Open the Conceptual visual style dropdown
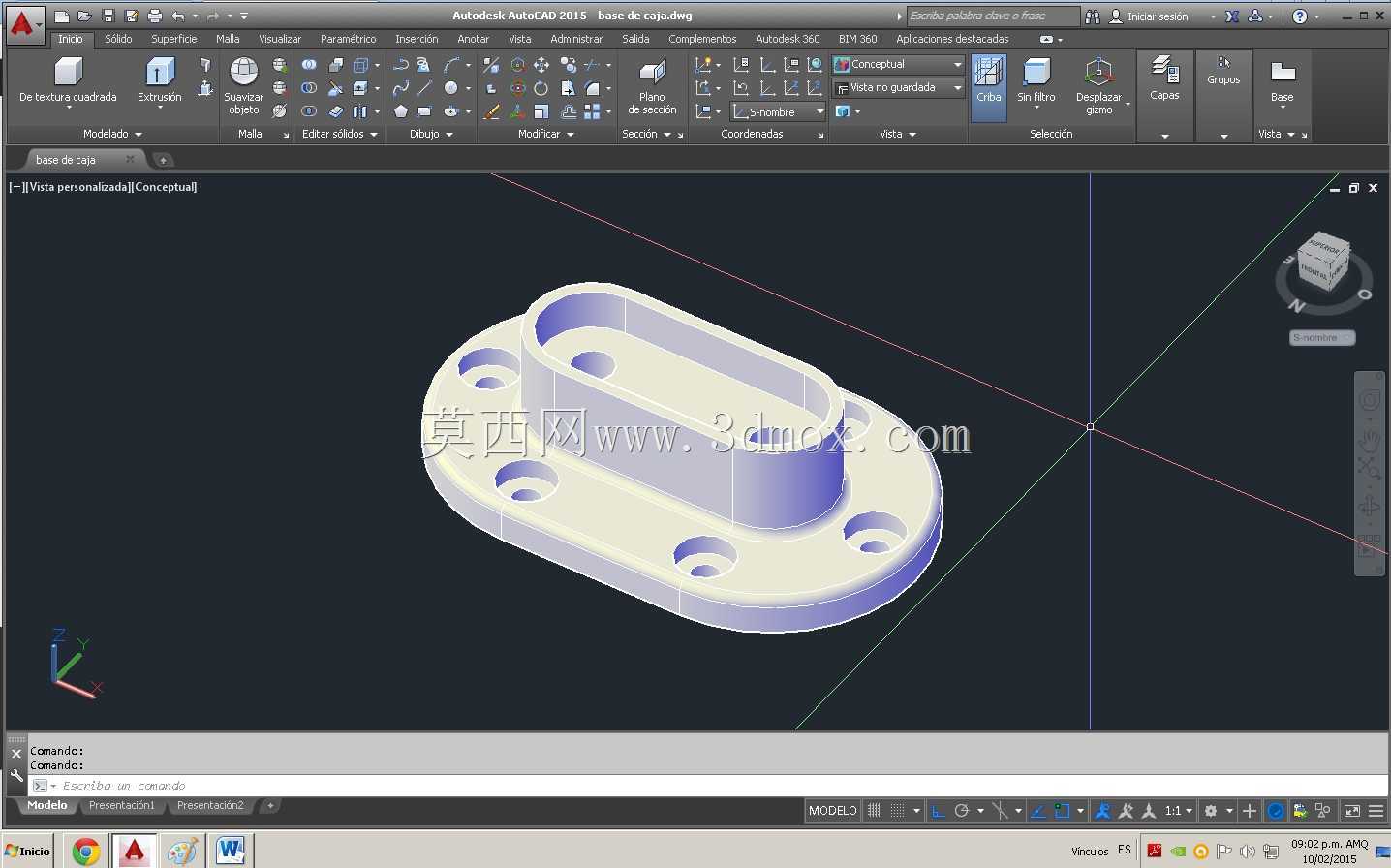 pyautogui.click(x=898, y=64)
